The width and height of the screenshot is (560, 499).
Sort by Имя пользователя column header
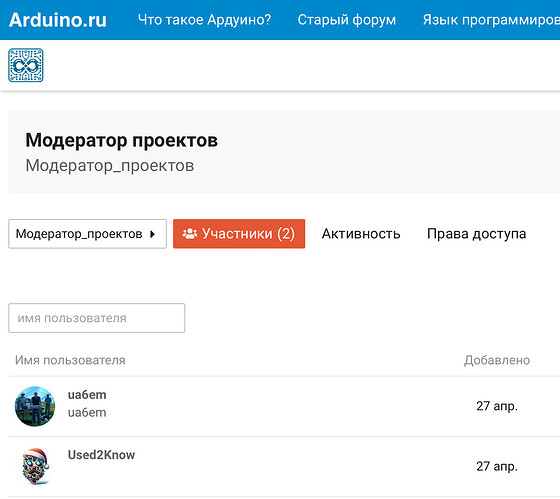[x=70, y=360]
